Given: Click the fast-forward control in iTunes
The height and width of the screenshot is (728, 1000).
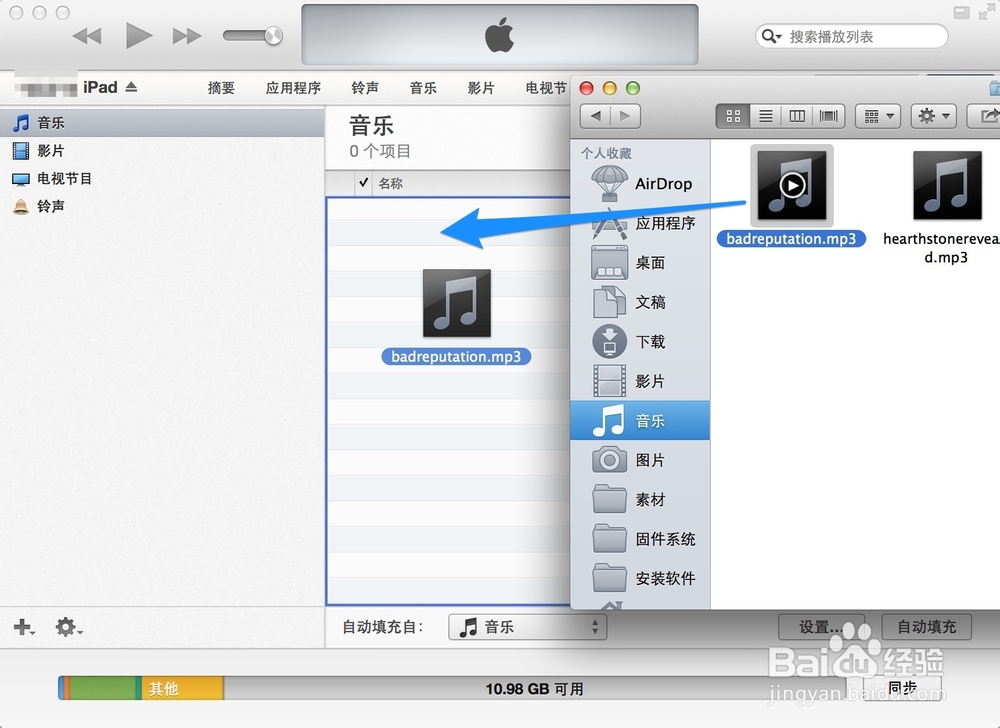Looking at the screenshot, I should tap(186, 34).
